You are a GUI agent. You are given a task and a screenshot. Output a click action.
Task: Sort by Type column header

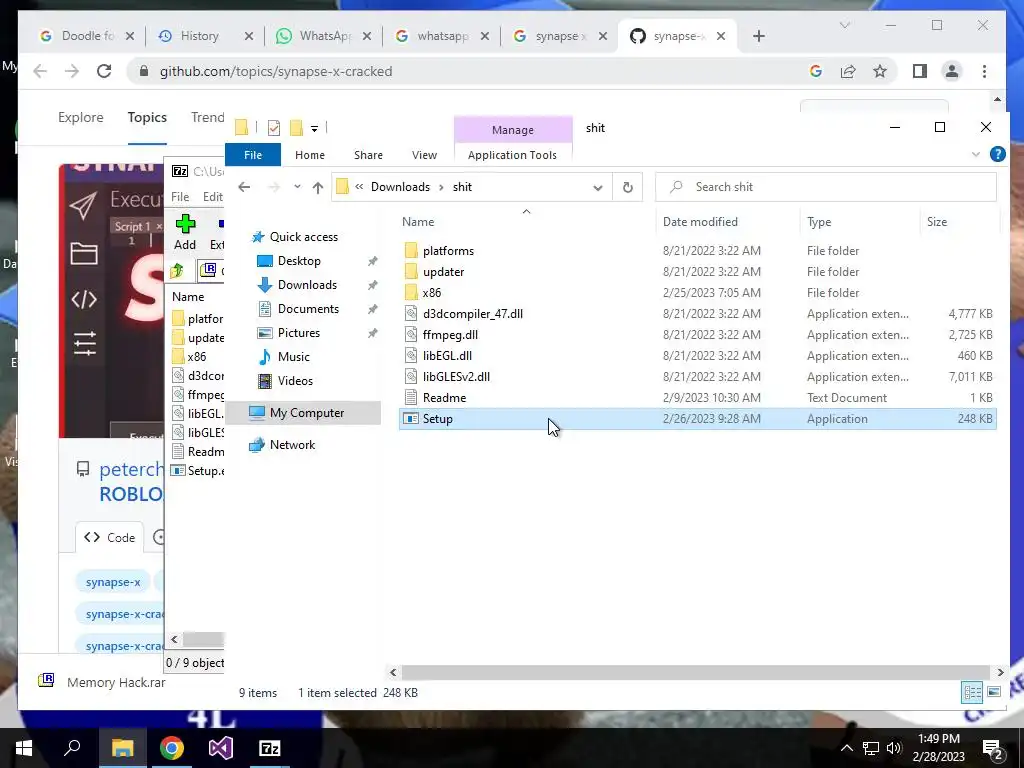pyautogui.click(x=819, y=222)
